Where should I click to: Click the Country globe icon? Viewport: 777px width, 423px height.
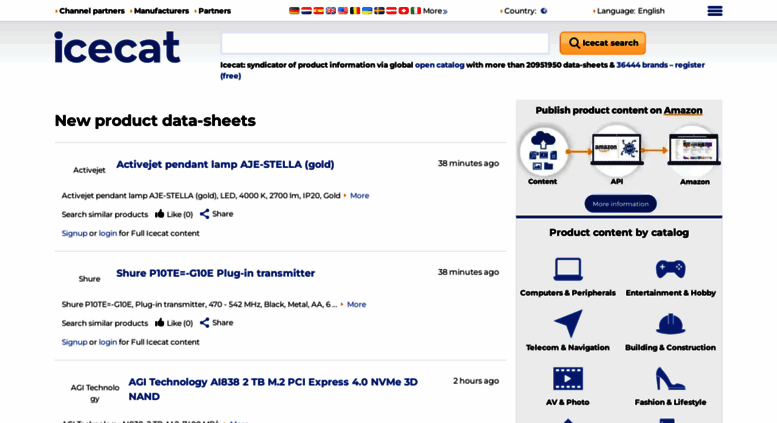pos(544,11)
